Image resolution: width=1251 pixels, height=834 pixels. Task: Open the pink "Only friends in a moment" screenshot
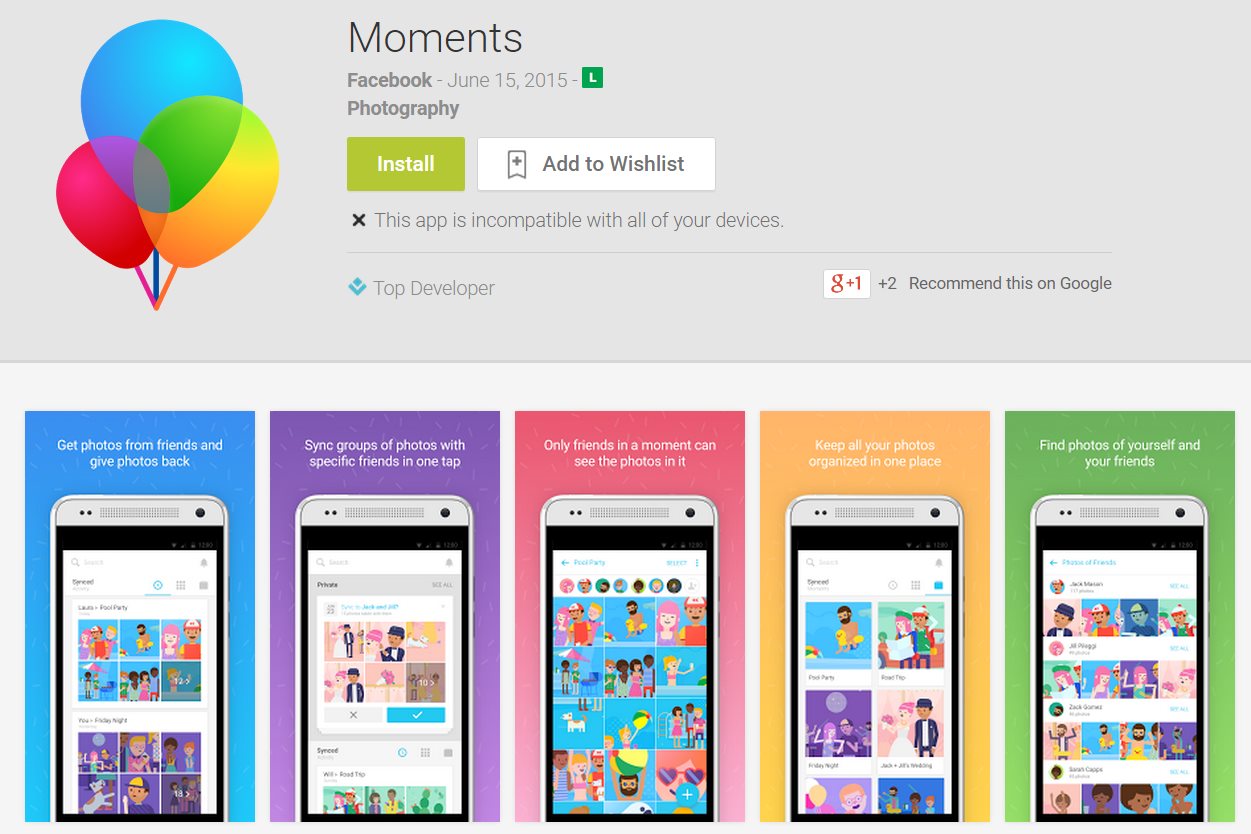click(x=630, y=616)
